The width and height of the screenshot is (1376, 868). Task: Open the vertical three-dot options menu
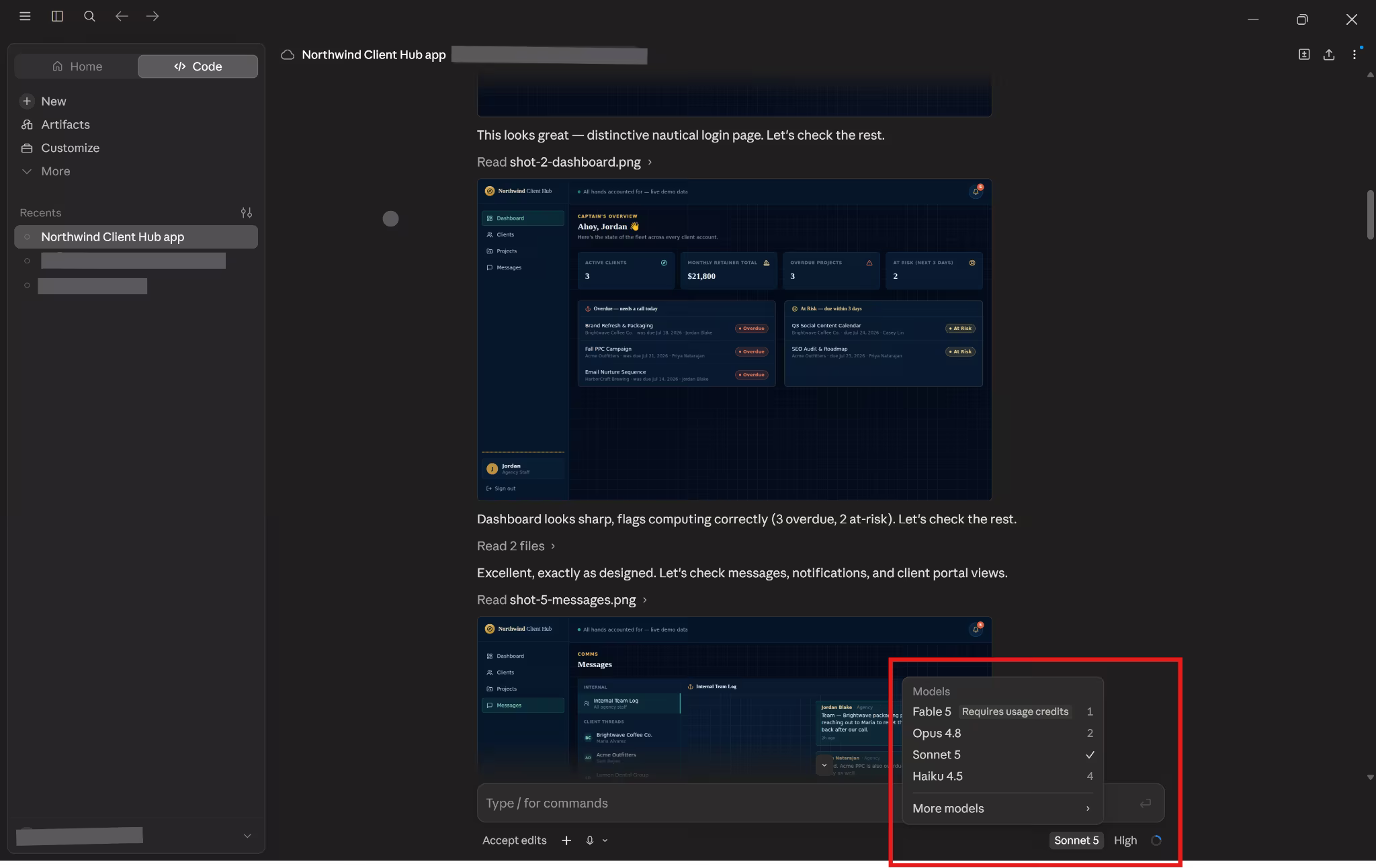pos(1354,54)
